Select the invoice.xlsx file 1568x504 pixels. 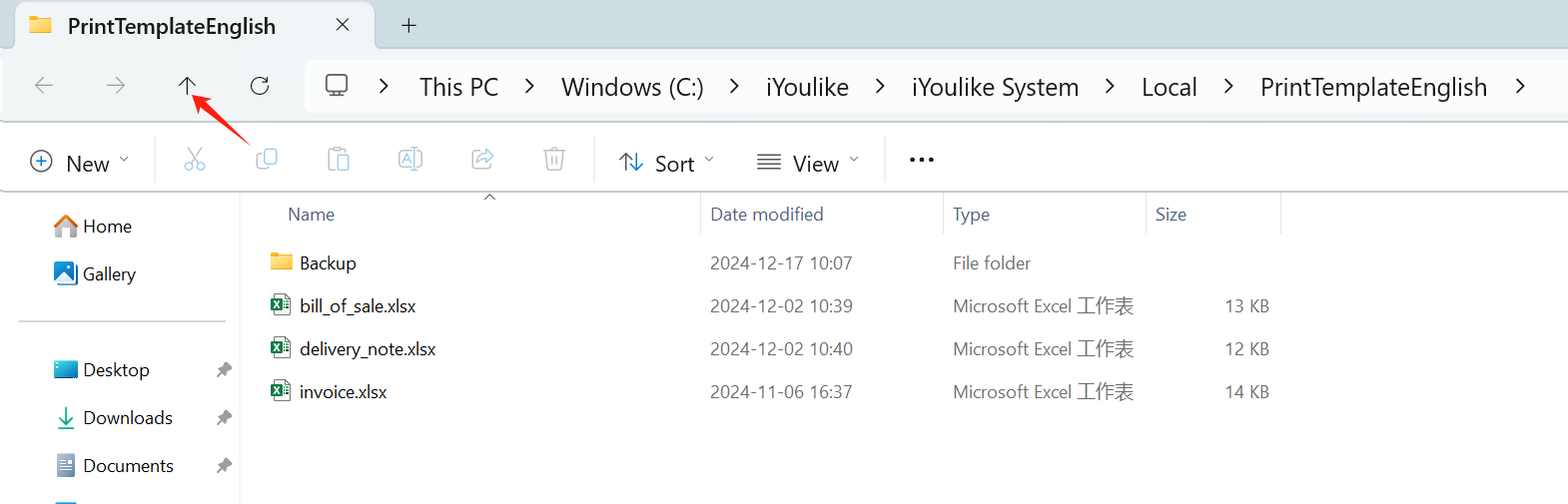(x=343, y=392)
